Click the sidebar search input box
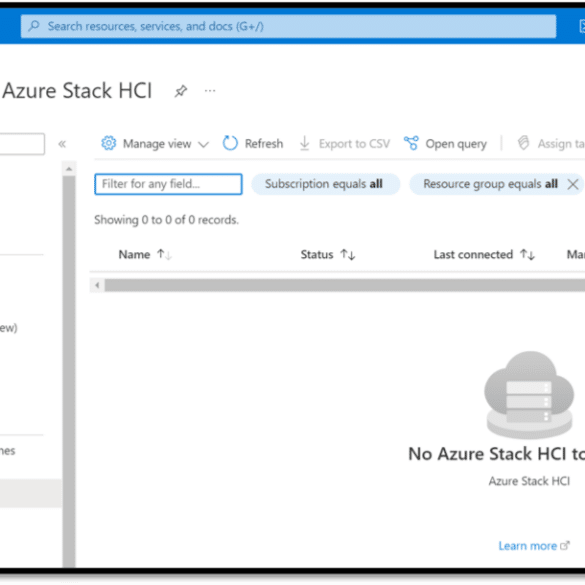Viewport: 585px width, 585px height. pos(22,144)
